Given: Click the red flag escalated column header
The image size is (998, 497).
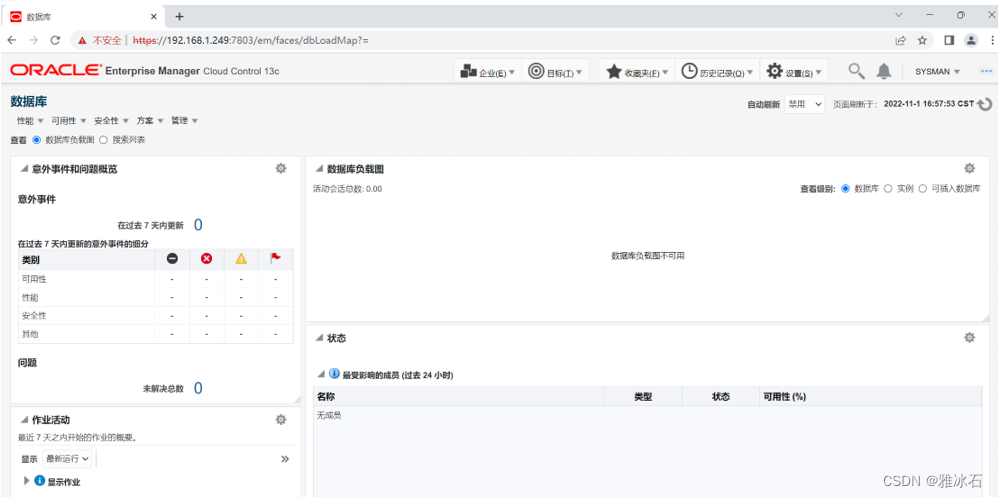Looking at the screenshot, I should [x=276, y=258].
